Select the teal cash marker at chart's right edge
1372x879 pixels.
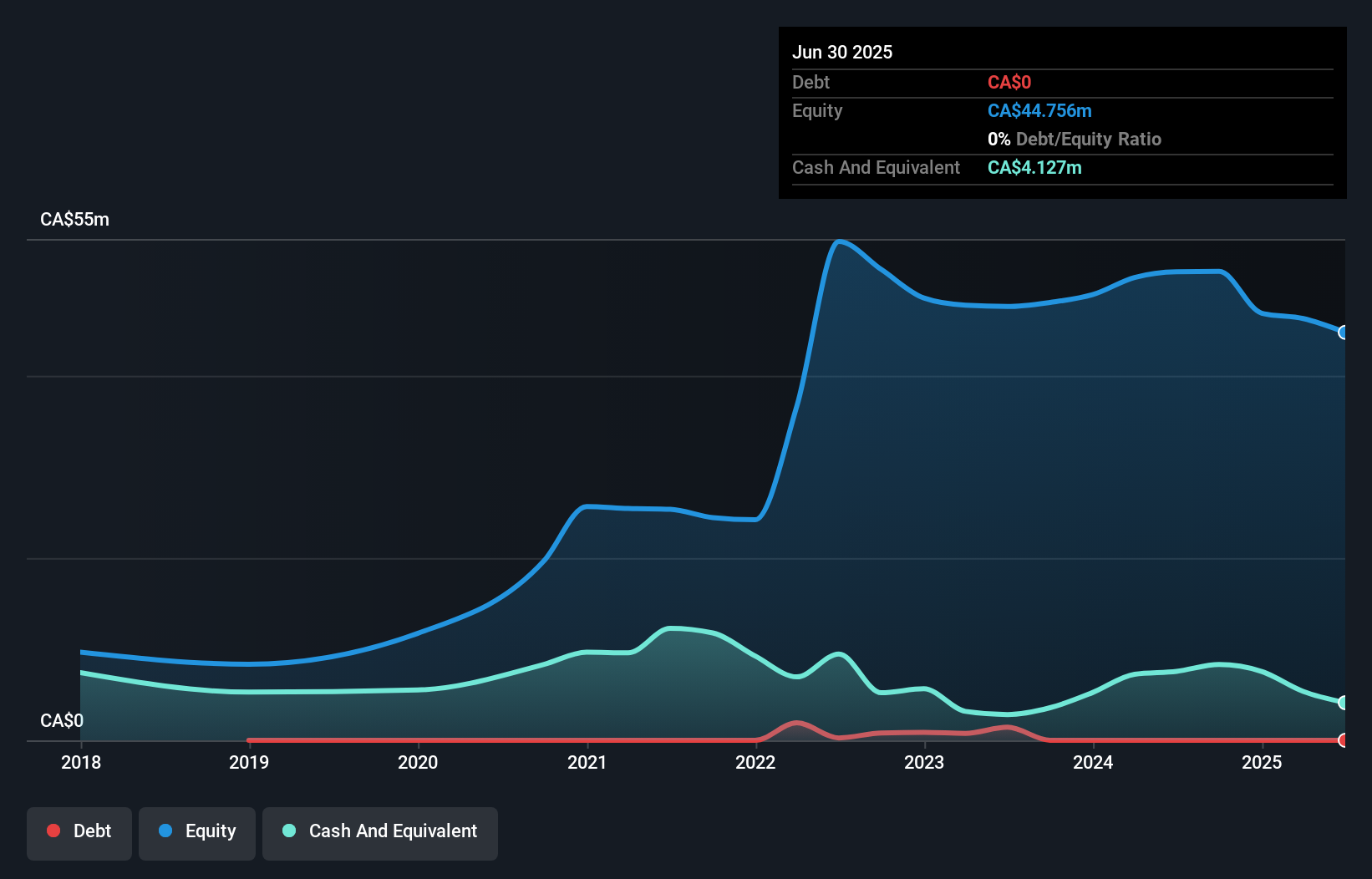(x=1344, y=703)
